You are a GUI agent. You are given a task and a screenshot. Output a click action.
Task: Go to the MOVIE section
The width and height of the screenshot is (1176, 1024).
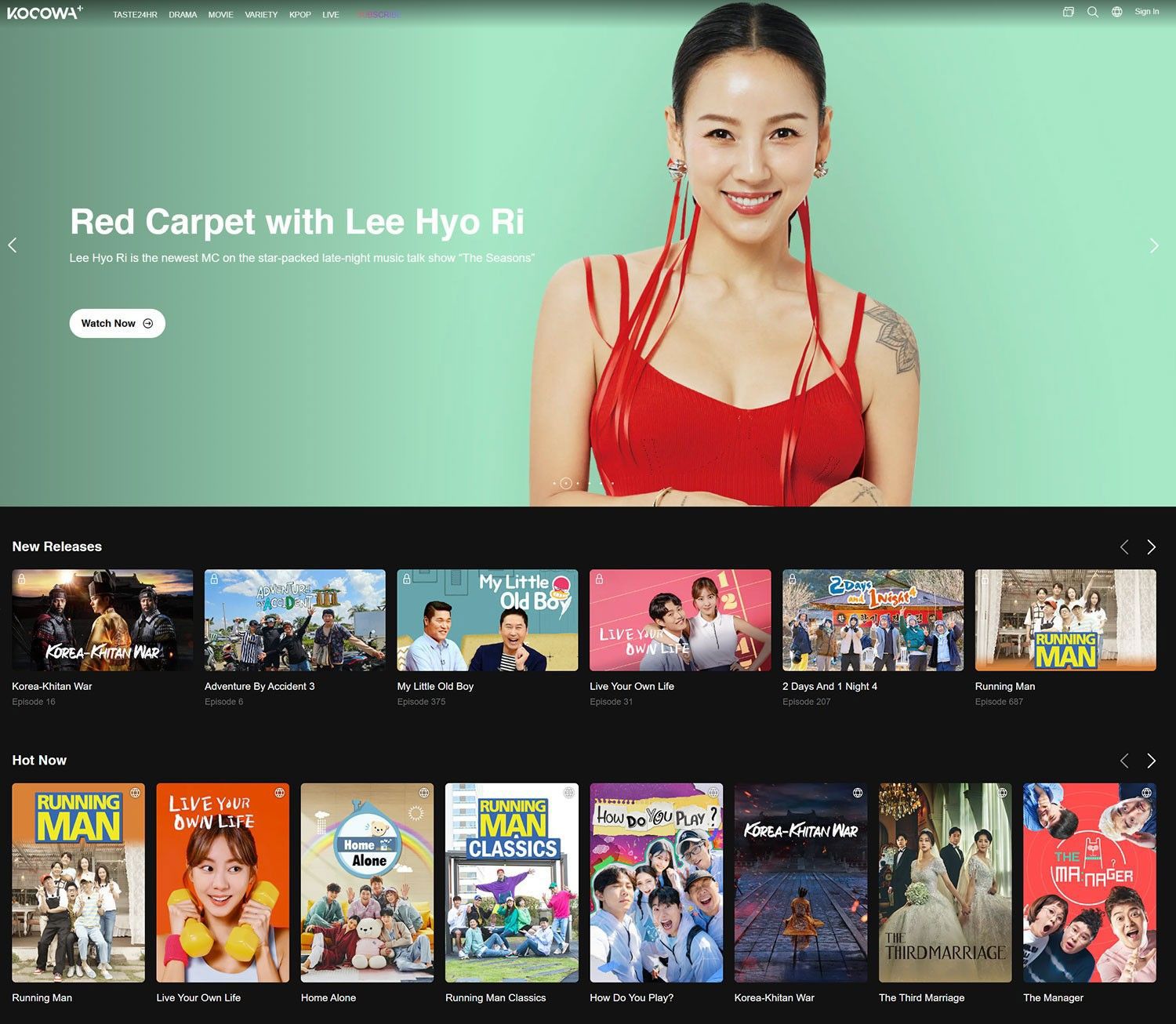pyautogui.click(x=220, y=15)
